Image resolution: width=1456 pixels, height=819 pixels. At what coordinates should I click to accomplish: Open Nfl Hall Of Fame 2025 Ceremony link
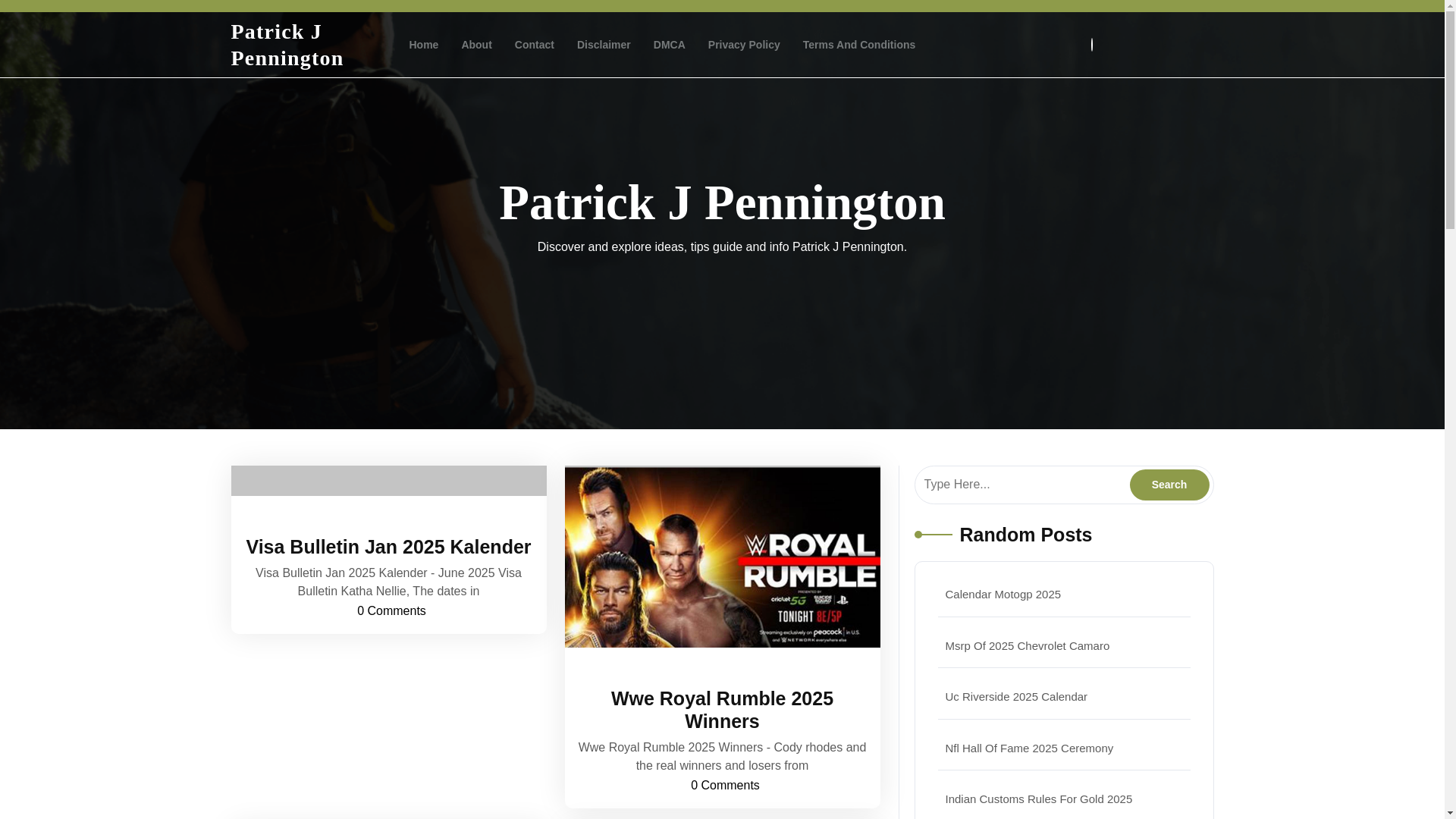(1028, 748)
